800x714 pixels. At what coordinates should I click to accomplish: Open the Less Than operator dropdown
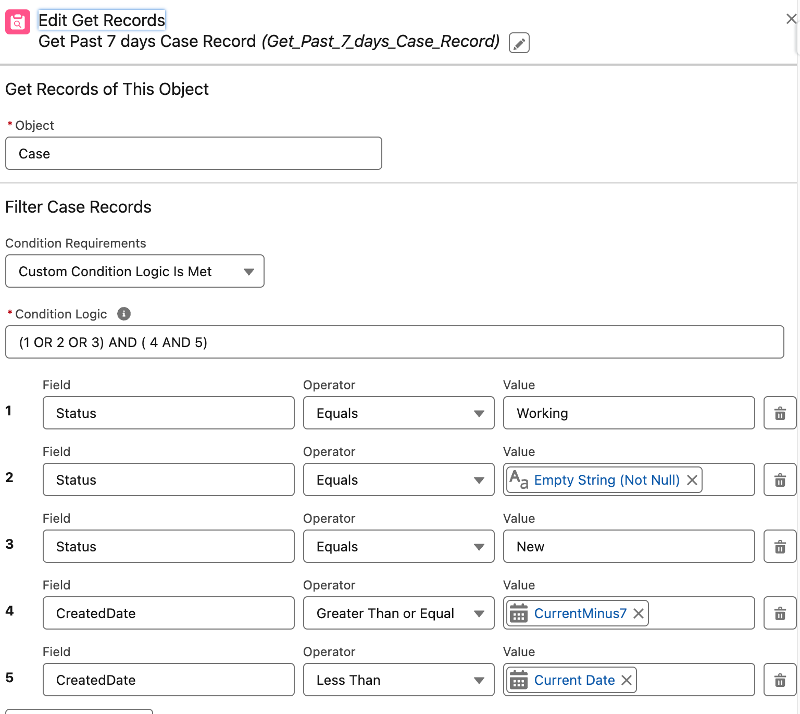(x=398, y=680)
